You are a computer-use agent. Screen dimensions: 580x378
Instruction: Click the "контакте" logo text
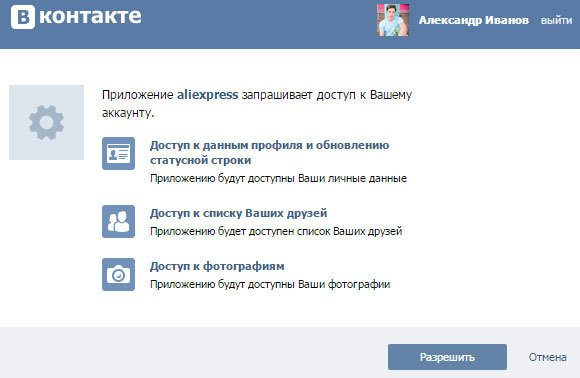90,17
